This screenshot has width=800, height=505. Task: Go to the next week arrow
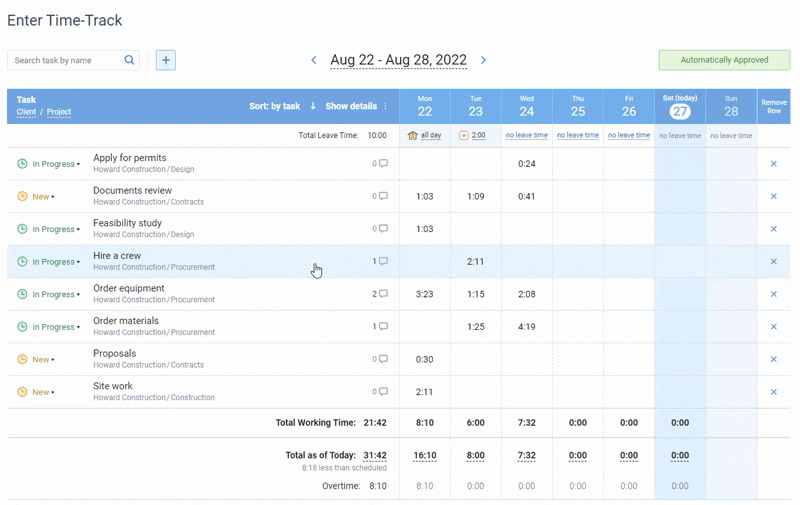pyautogui.click(x=484, y=60)
